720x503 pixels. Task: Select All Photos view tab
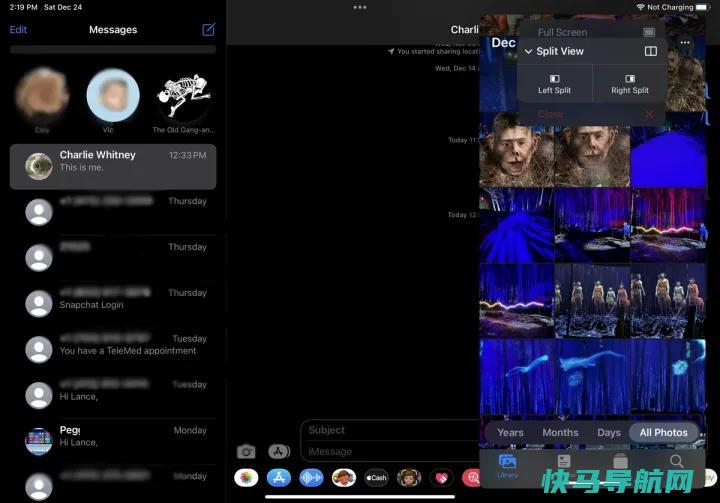tap(664, 432)
